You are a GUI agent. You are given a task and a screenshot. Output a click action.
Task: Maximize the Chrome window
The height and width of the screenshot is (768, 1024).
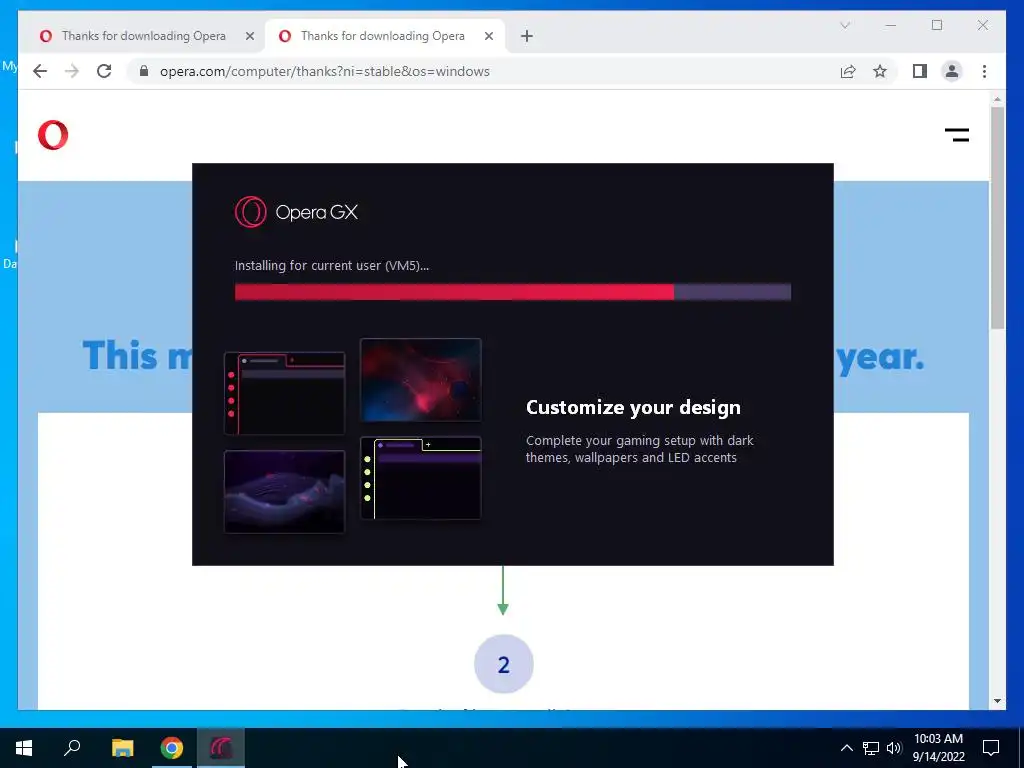point(937,25)
